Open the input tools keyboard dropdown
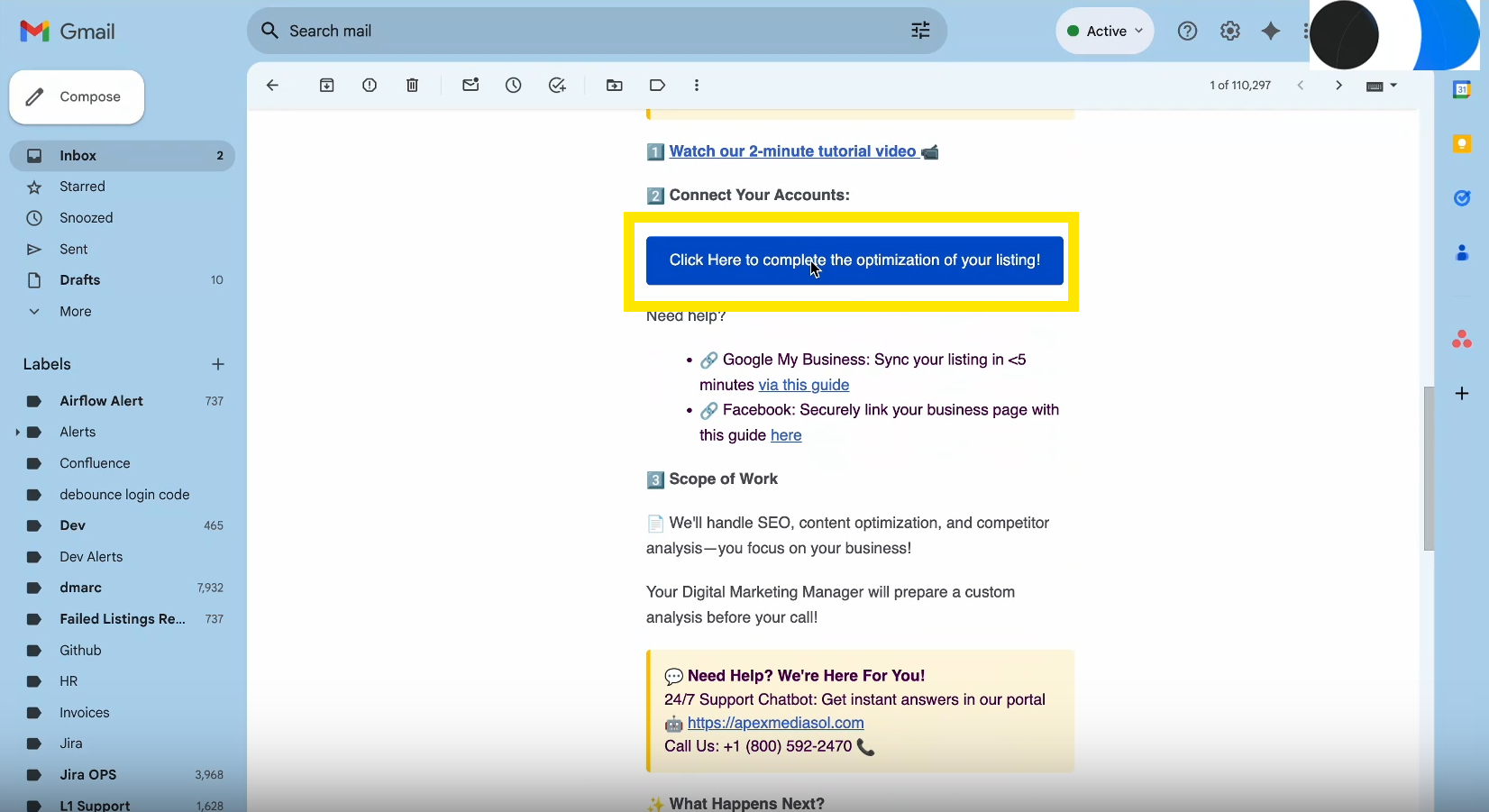1489x812 pixels. [1381, 87]
